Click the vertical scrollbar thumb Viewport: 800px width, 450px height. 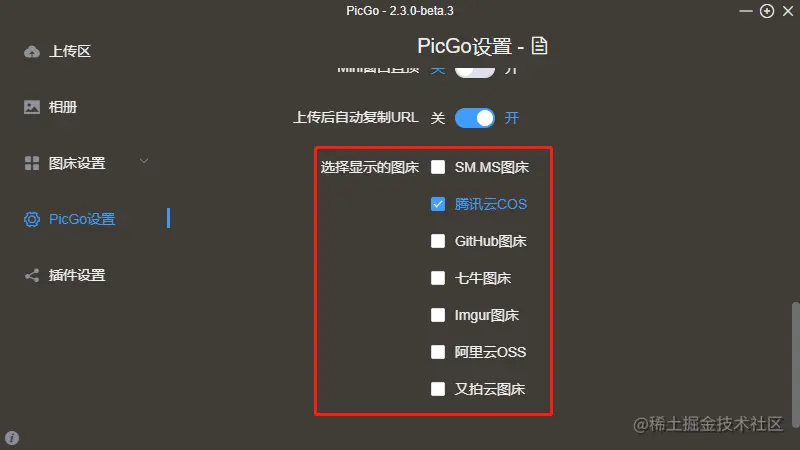(795, 365)
